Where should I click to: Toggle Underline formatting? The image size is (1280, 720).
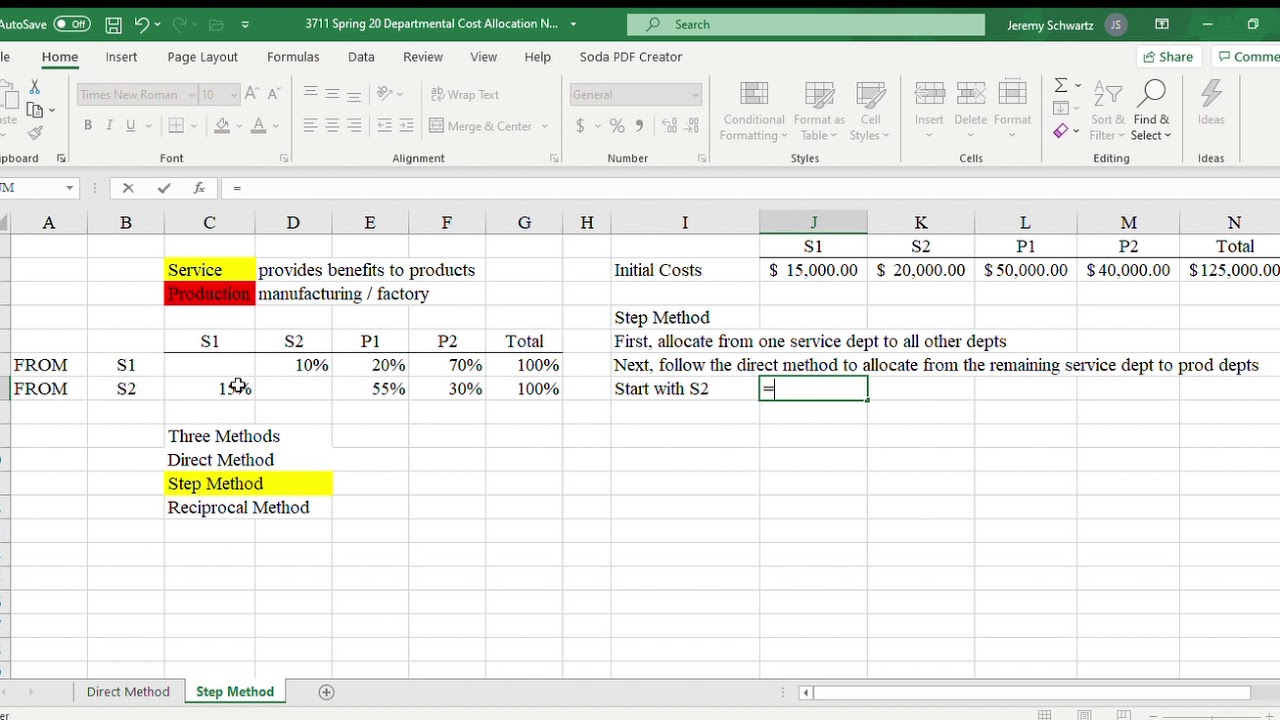(130, 126)
